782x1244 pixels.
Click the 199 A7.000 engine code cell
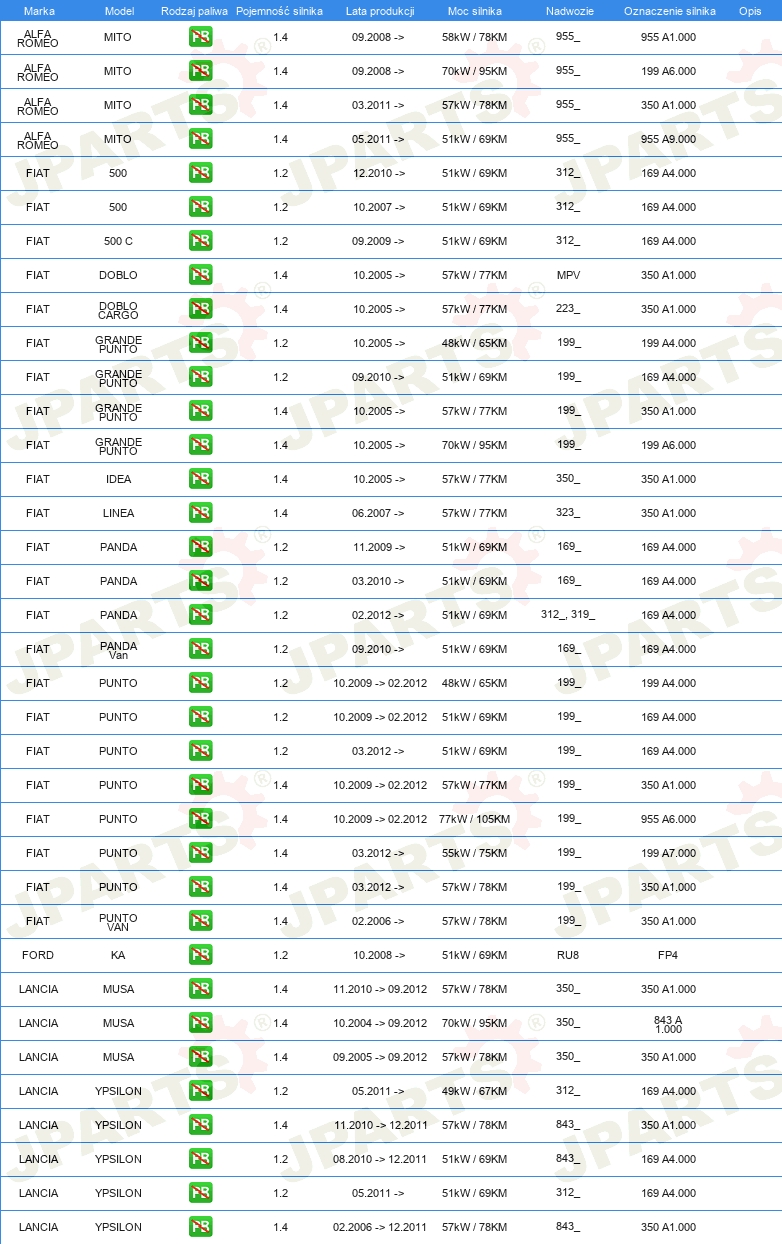[x=668, y=853]
